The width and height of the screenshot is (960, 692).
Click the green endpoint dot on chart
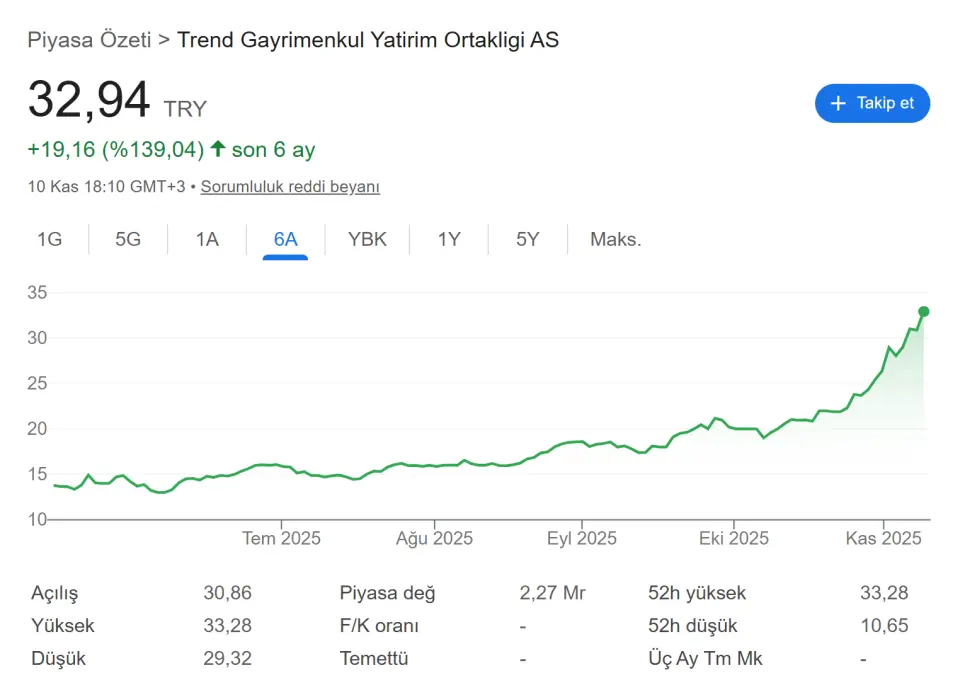pos(924,312)
